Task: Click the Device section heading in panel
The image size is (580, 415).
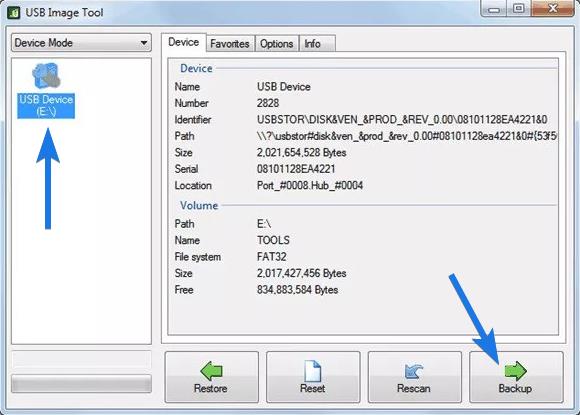Action: (x=196, y=68)
